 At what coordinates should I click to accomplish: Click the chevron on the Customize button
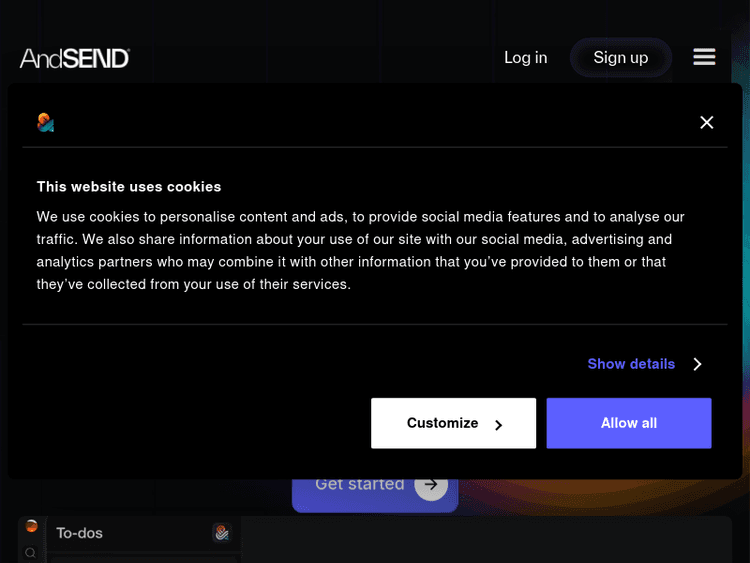[x=498, y=424]
